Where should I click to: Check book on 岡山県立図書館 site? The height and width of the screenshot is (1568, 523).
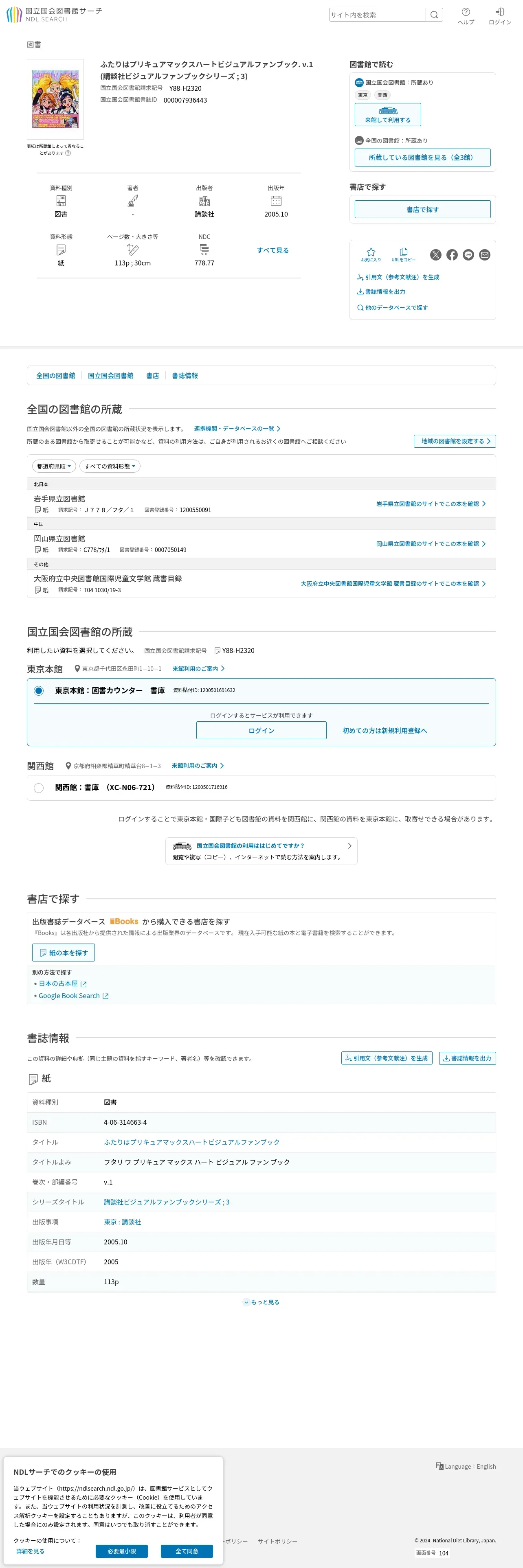431,543
